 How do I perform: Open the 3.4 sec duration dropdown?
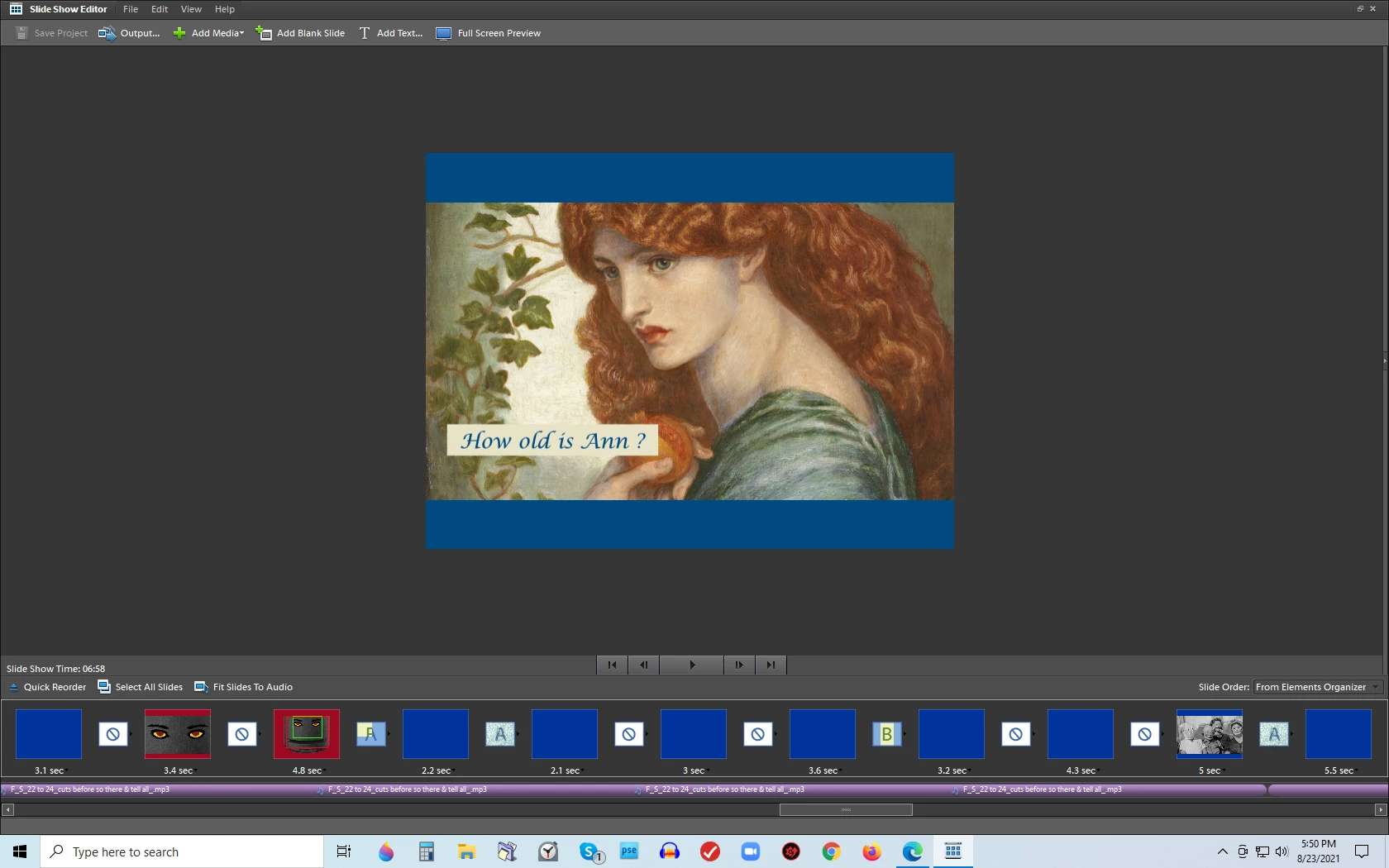coord(179,770)
